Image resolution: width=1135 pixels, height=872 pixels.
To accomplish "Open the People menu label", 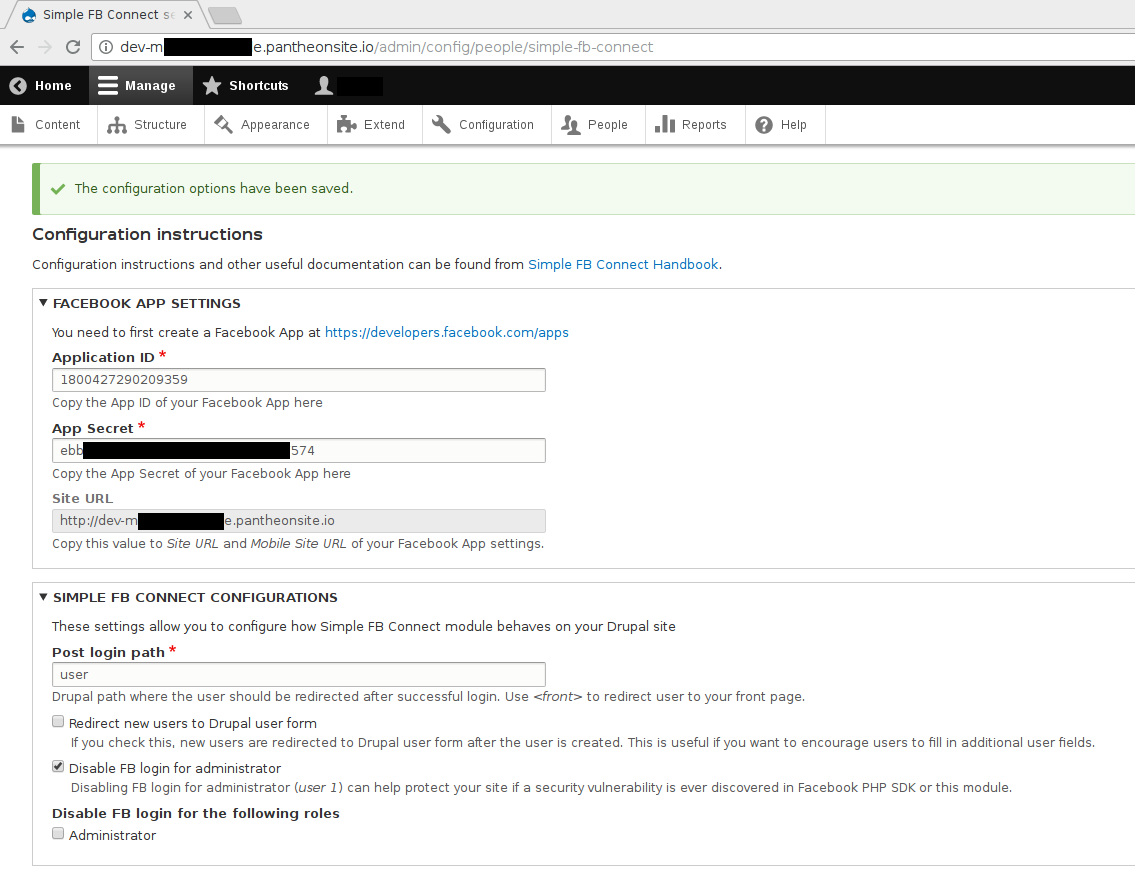I will (607, 124).
